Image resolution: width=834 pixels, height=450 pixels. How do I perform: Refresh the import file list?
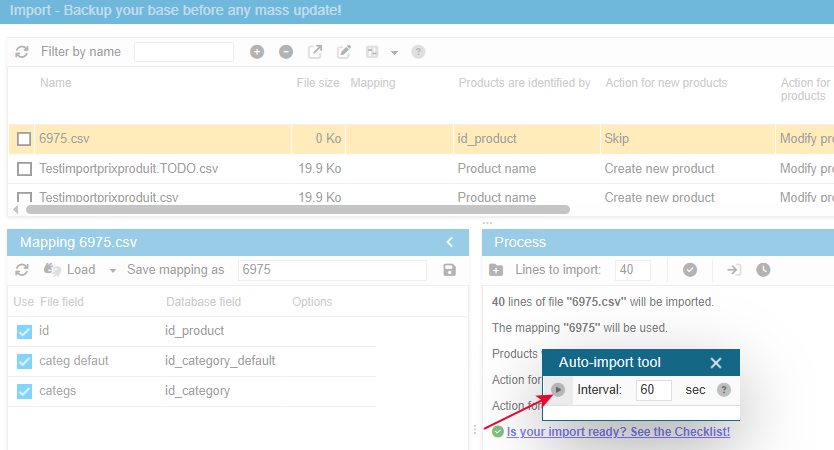pos(22,52)
